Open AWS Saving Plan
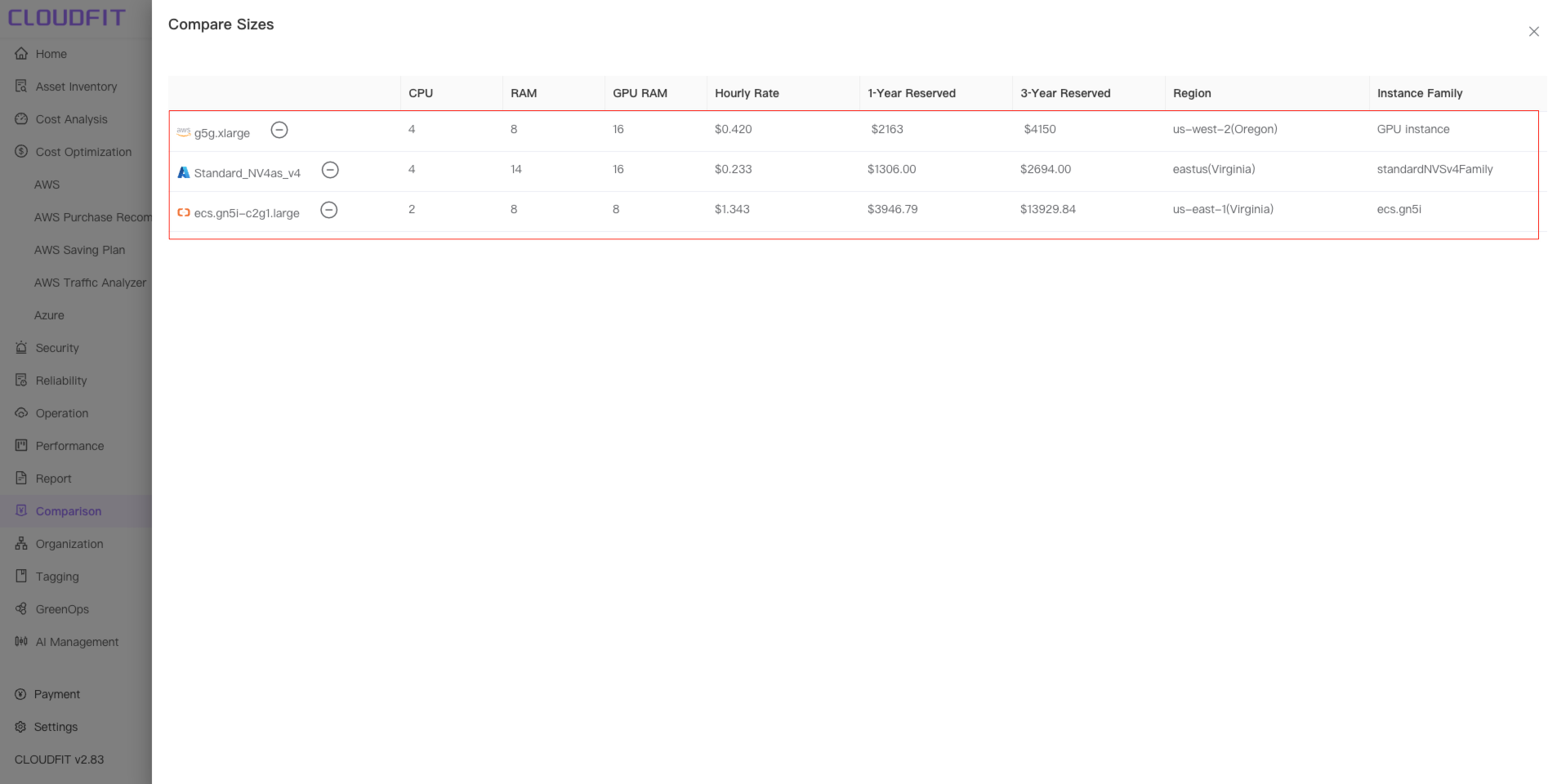The width and height of the screenshot is (1557, 784). (x=80, y=250)
